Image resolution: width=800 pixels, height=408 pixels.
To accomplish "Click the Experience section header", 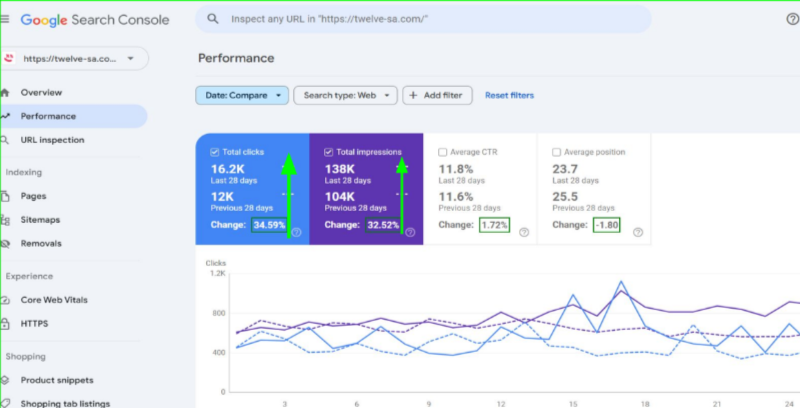I will 29,276.
